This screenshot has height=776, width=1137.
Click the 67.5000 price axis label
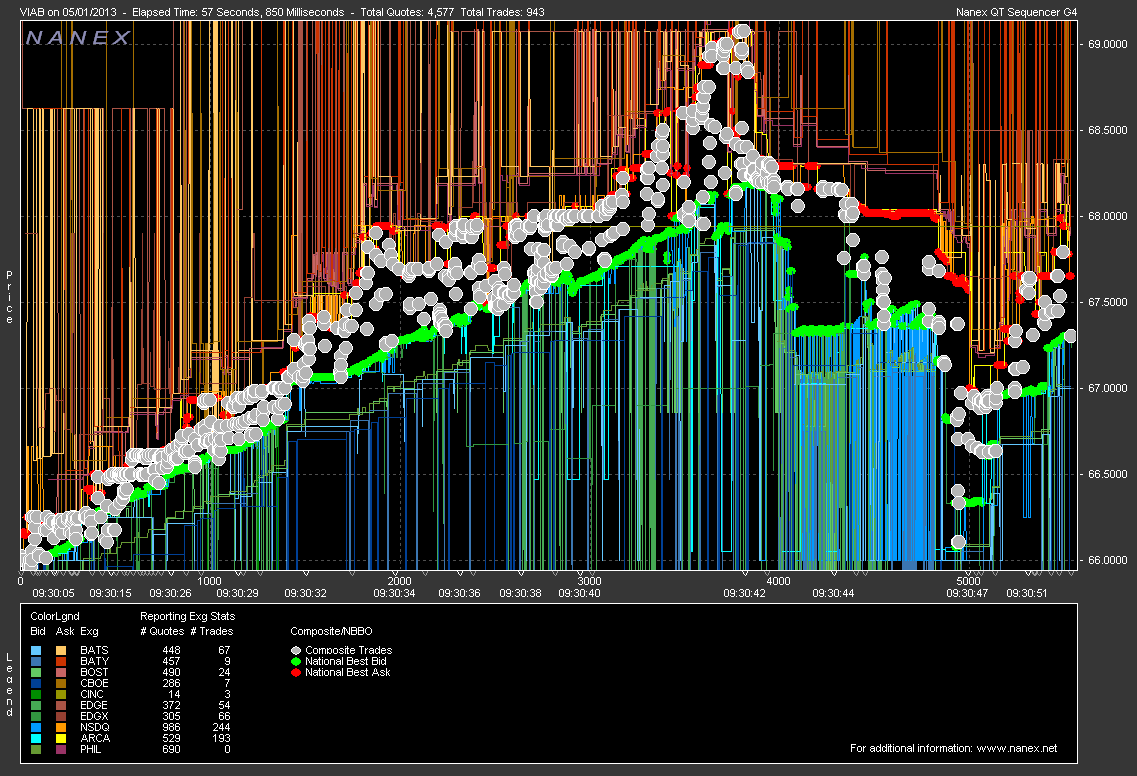[1107, 302]
